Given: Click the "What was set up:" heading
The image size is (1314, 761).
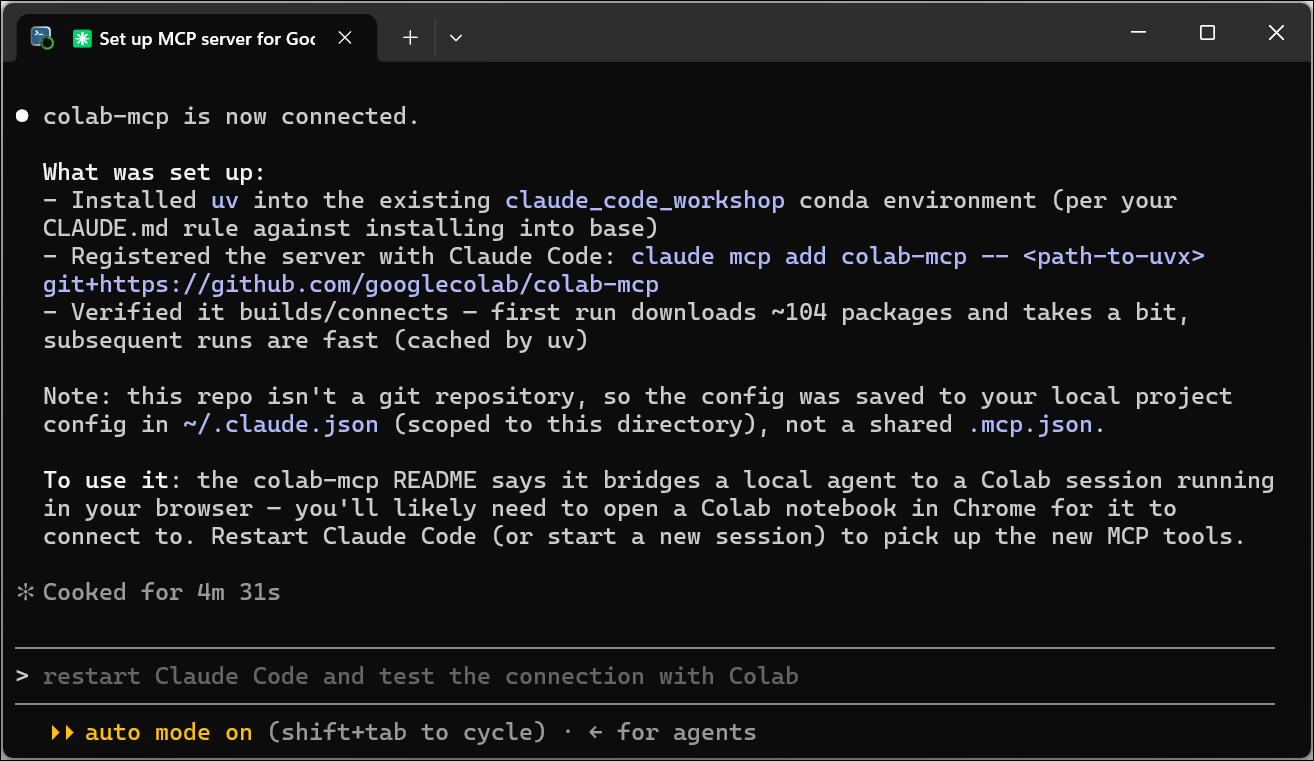Looking at the screenshot, I should click(154, 172).
